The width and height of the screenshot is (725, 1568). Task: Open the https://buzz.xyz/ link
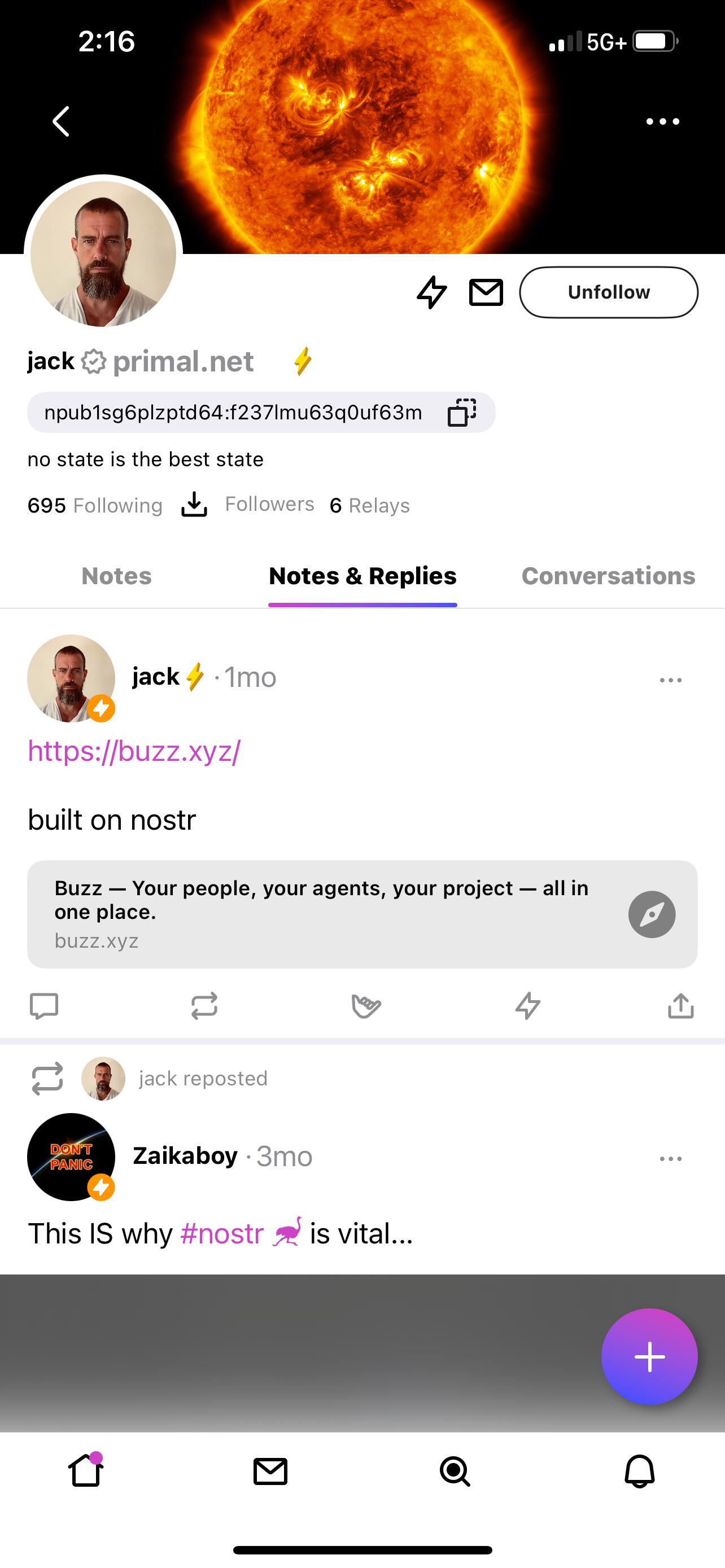(134, 751)
